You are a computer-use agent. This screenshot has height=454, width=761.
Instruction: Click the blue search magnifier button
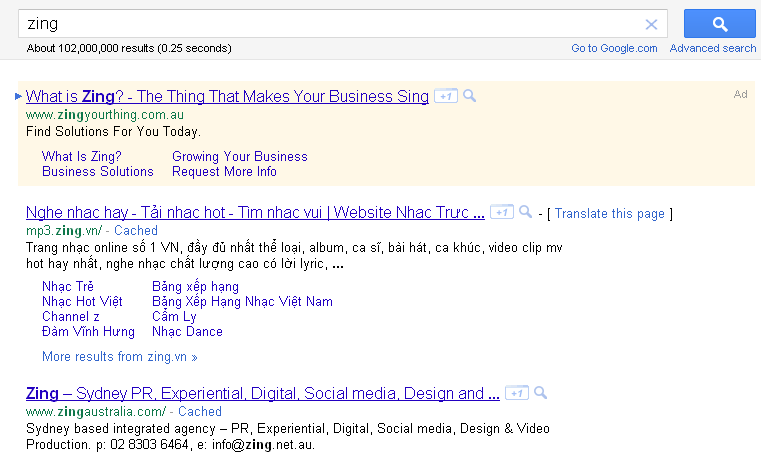tap(720, 23)
